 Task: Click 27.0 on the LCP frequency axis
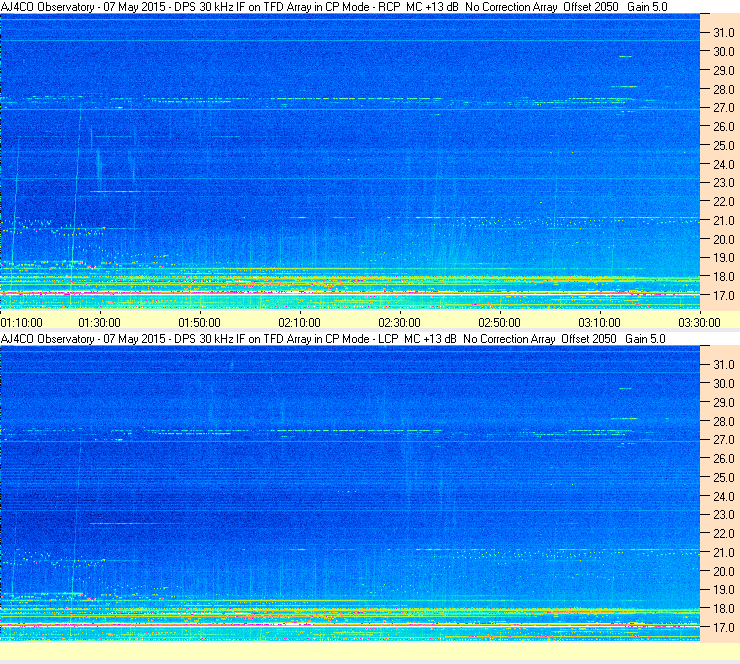coord(724,439)
